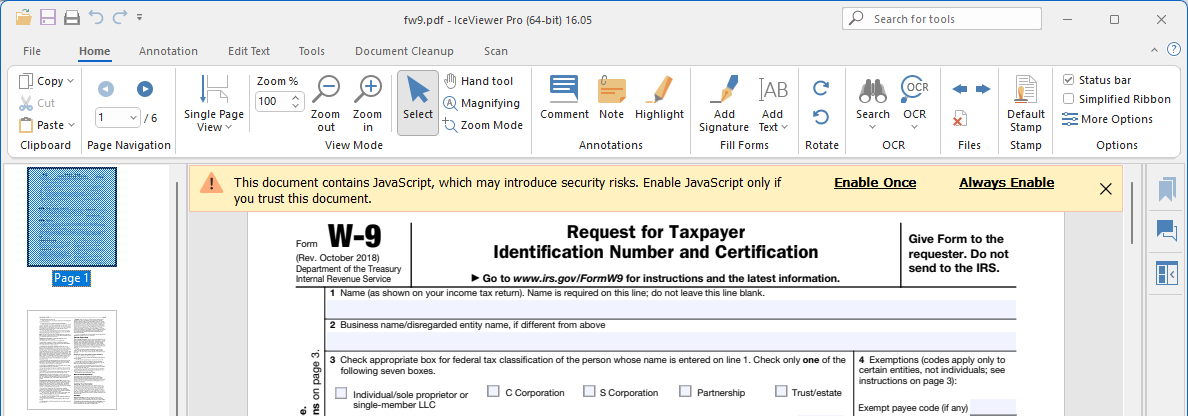Rotate page clockwise

point(821,89)
